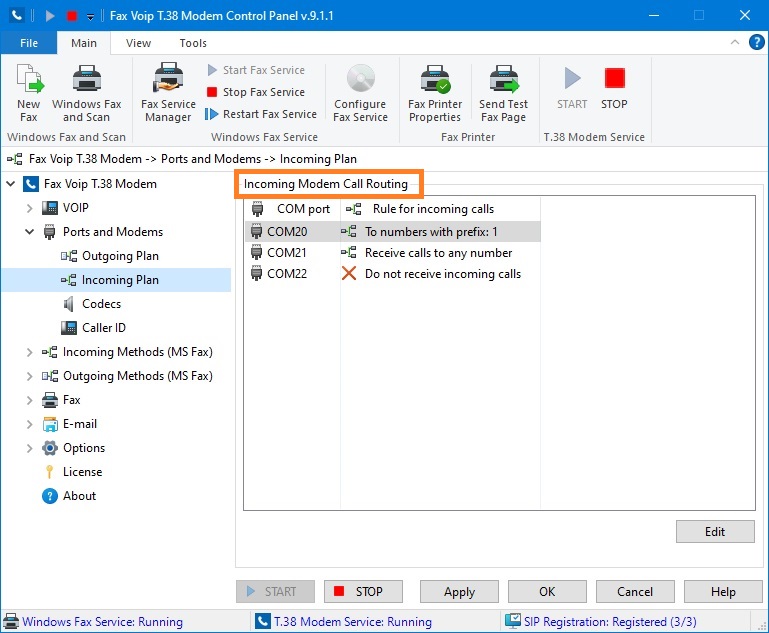This screenshot has height=633, width=769.
Task: Switch to View ribbon tab
Action: [x=138, y=43]
